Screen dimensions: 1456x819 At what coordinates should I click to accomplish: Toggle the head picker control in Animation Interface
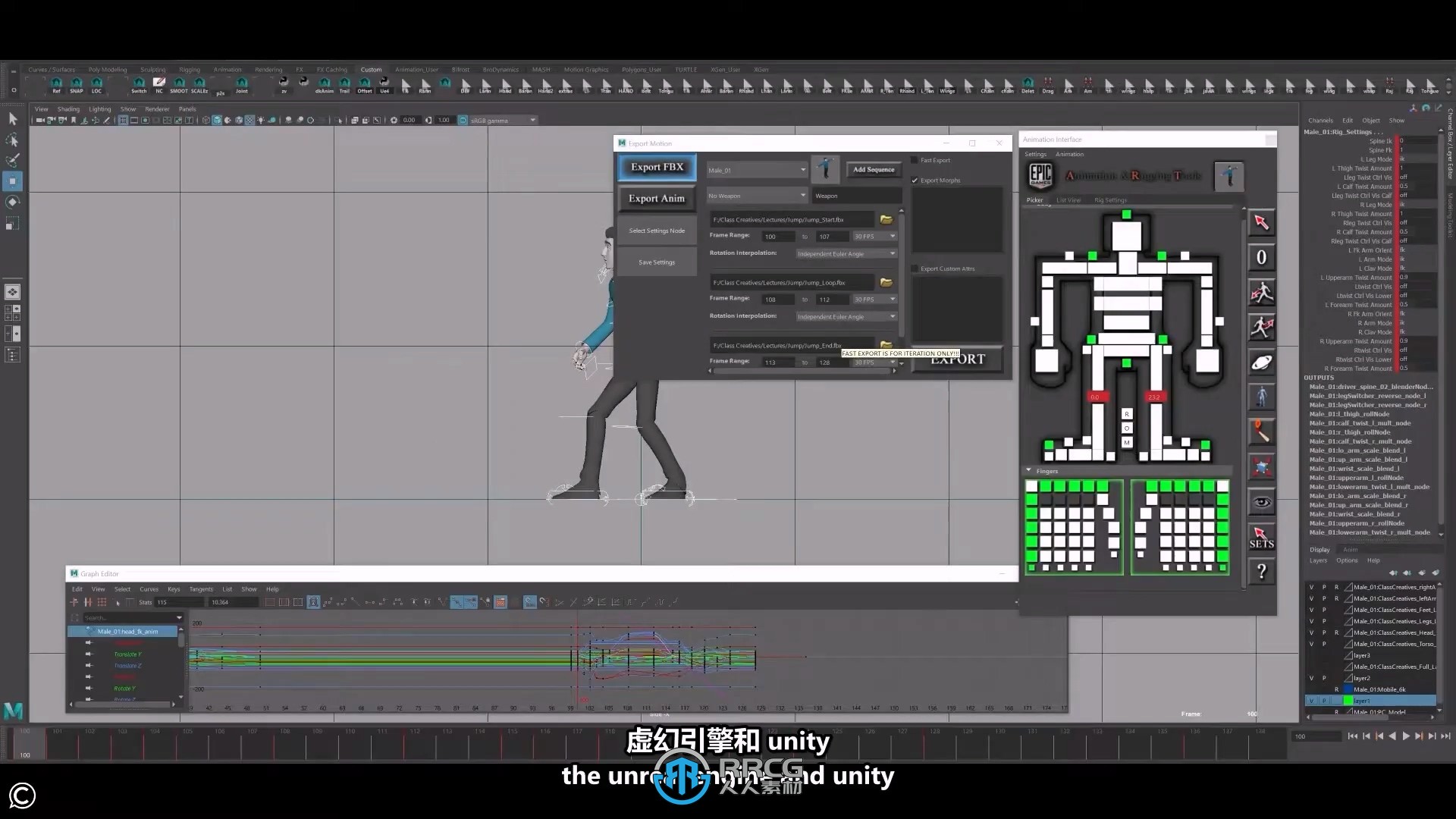click(1126, 237)
